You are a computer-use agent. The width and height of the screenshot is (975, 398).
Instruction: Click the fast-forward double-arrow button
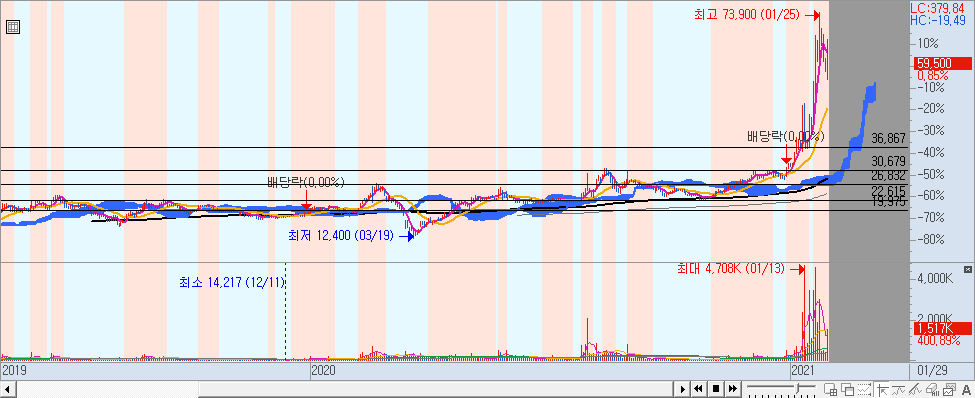(x=732, y=389)
